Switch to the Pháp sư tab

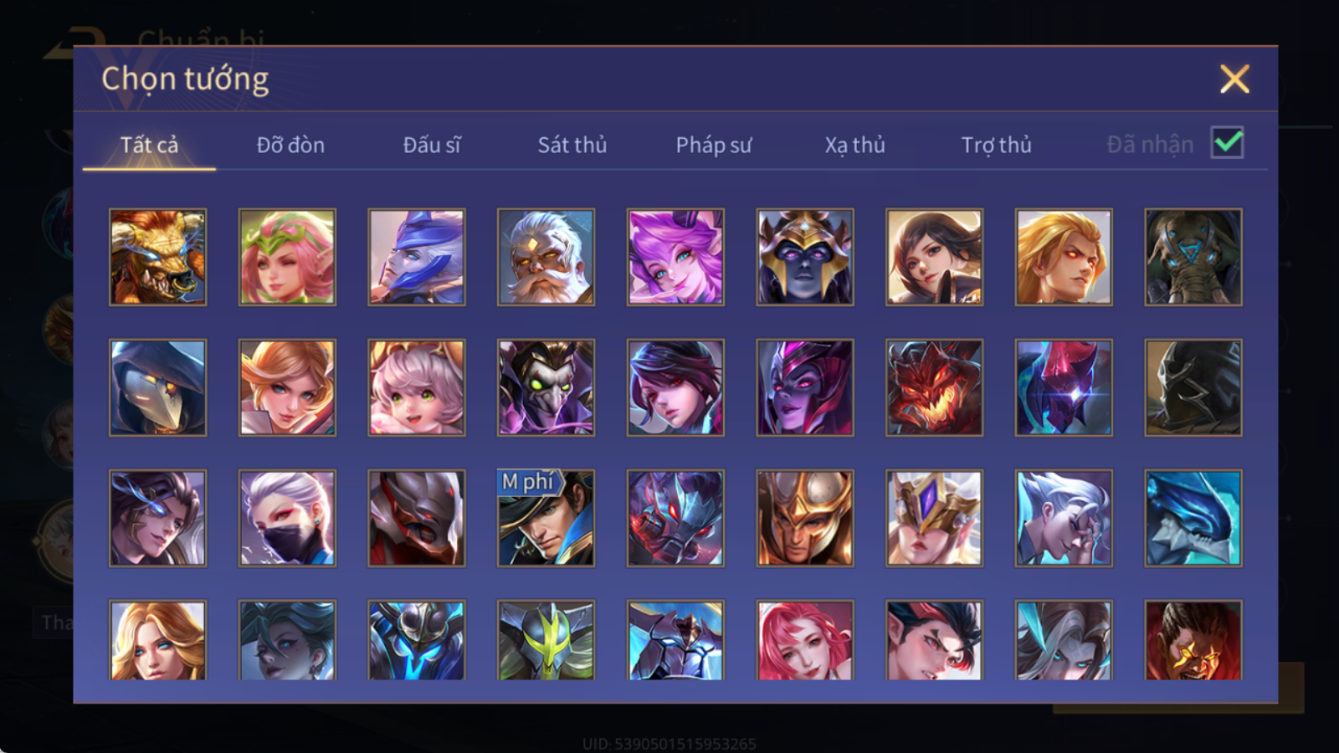pyautogui.click(x=714, y=145)
